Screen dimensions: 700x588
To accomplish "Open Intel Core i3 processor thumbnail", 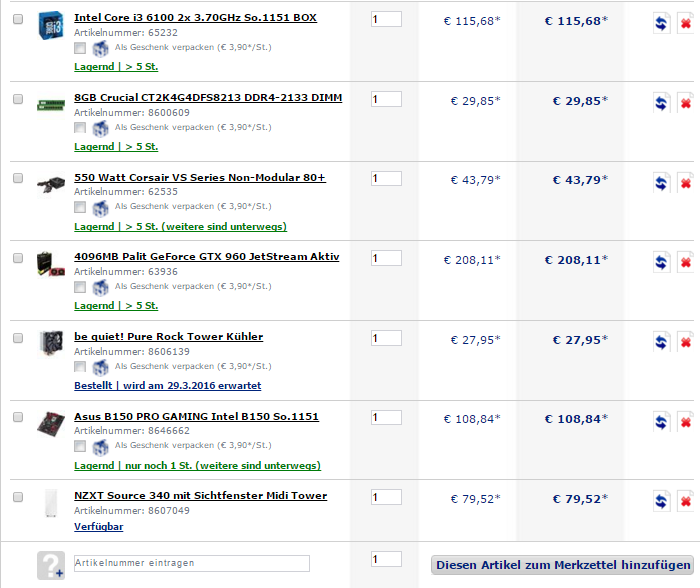I will [50, 25].
